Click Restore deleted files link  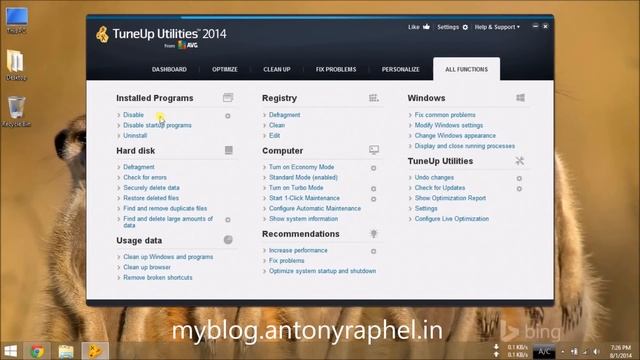[x=151, y=198]
